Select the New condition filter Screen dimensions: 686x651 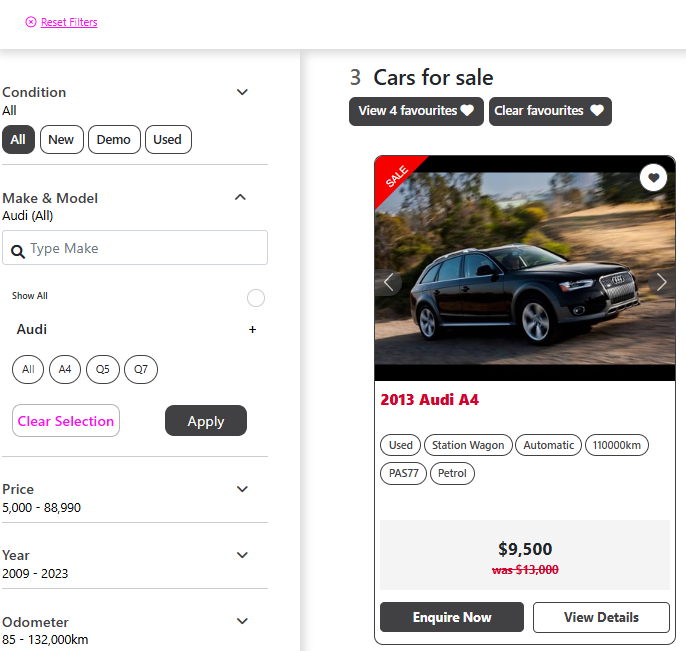click(61, 140)
